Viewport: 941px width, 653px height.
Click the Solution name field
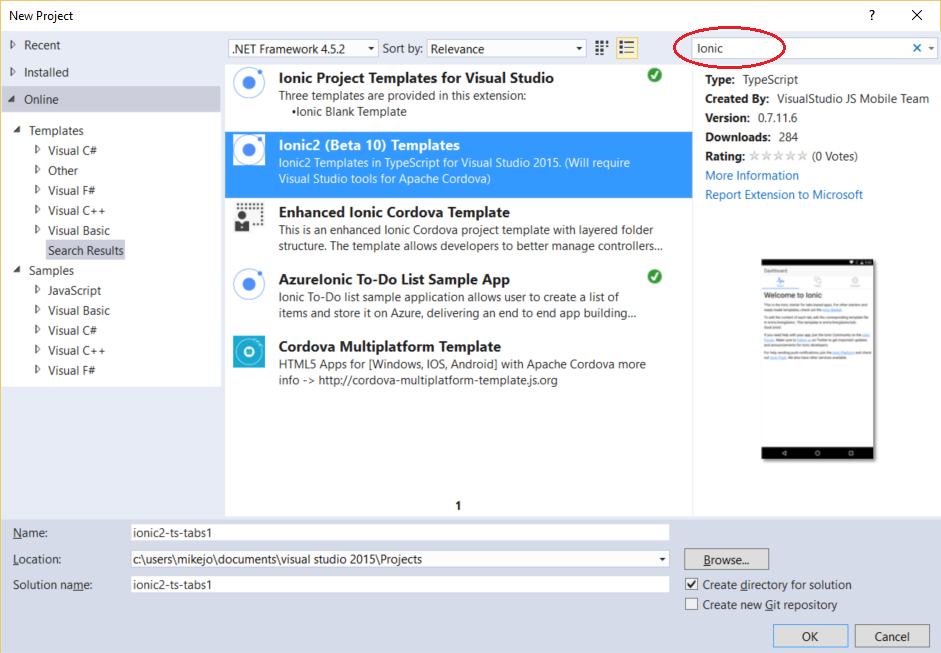[400, 585]
